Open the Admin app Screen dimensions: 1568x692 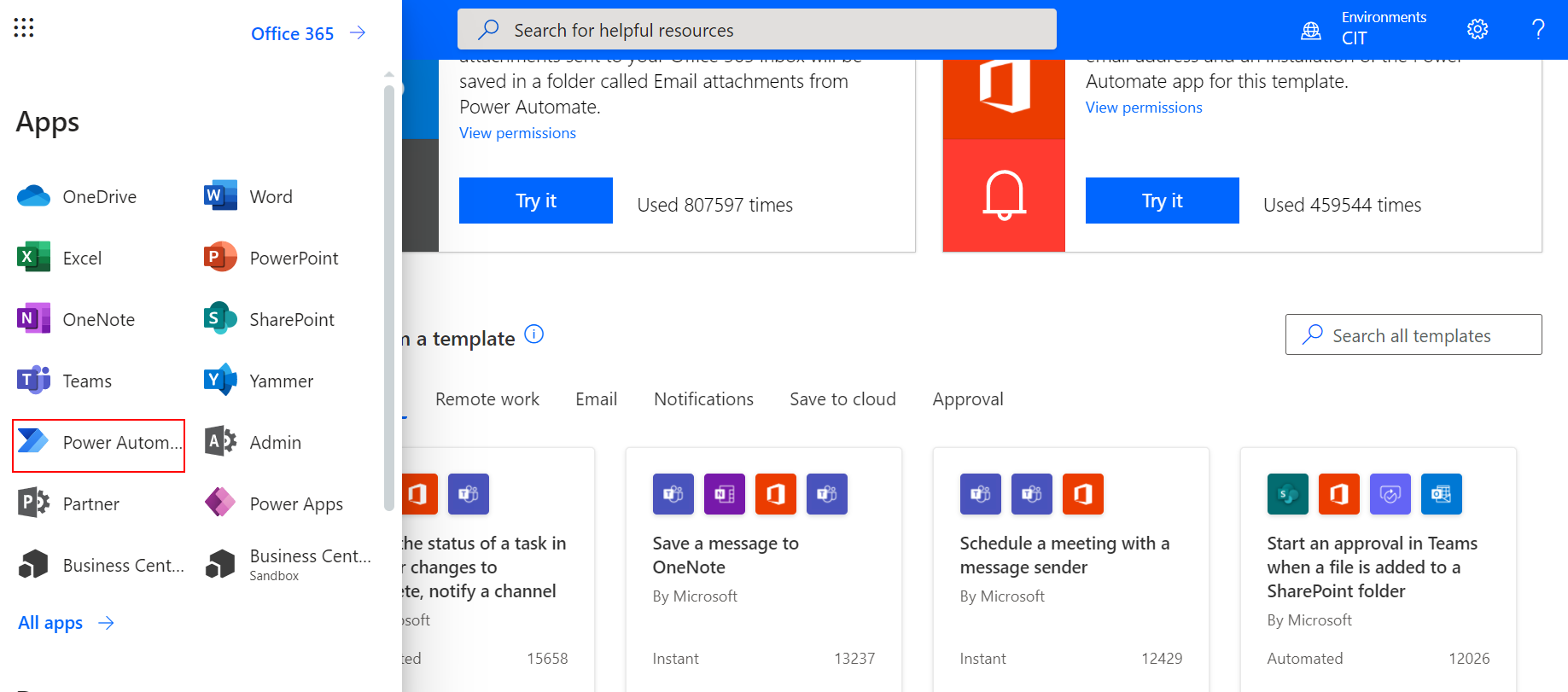point(253,443)
